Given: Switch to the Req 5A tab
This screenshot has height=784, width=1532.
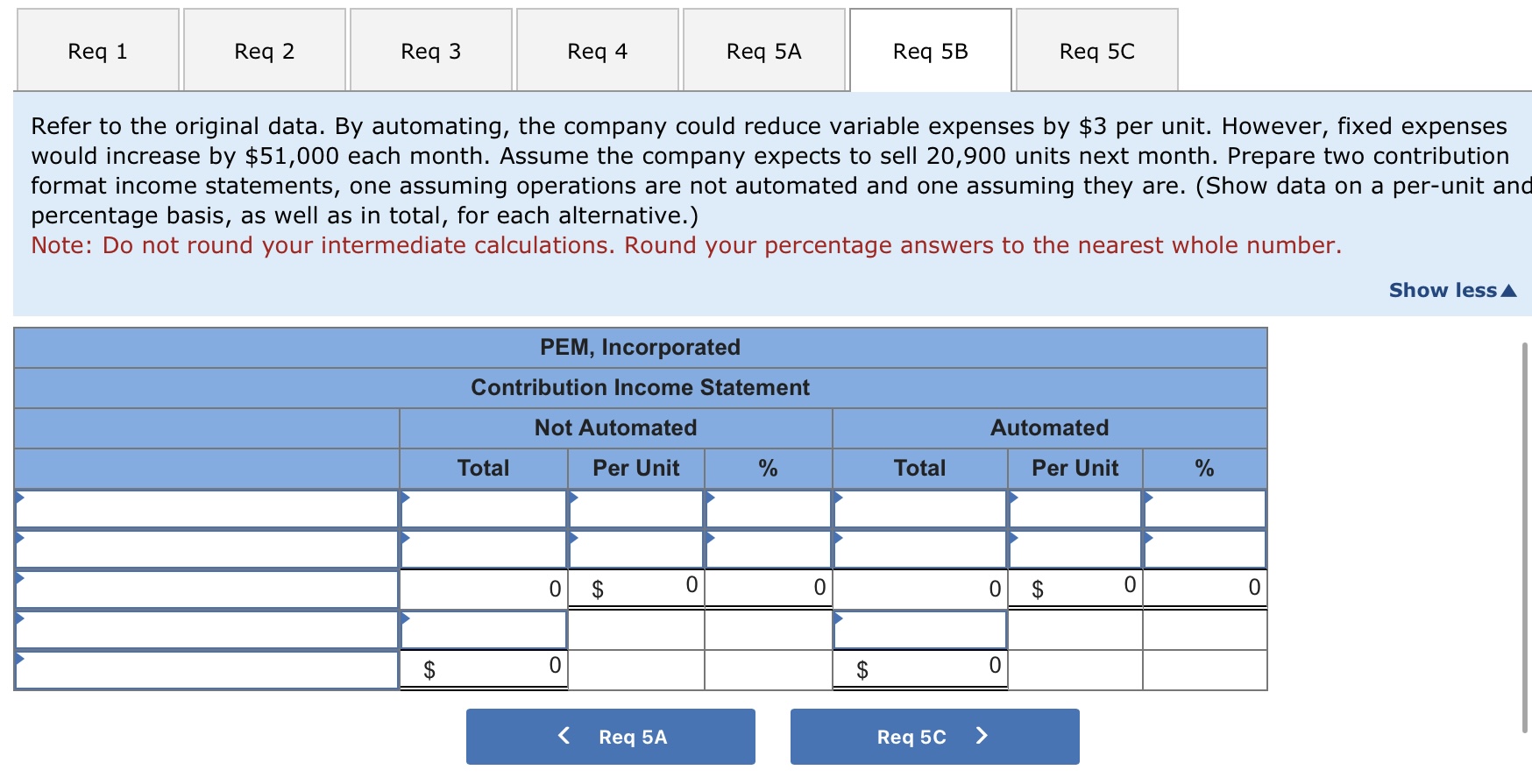Looking at the screenshot, I should click(762, 51).
